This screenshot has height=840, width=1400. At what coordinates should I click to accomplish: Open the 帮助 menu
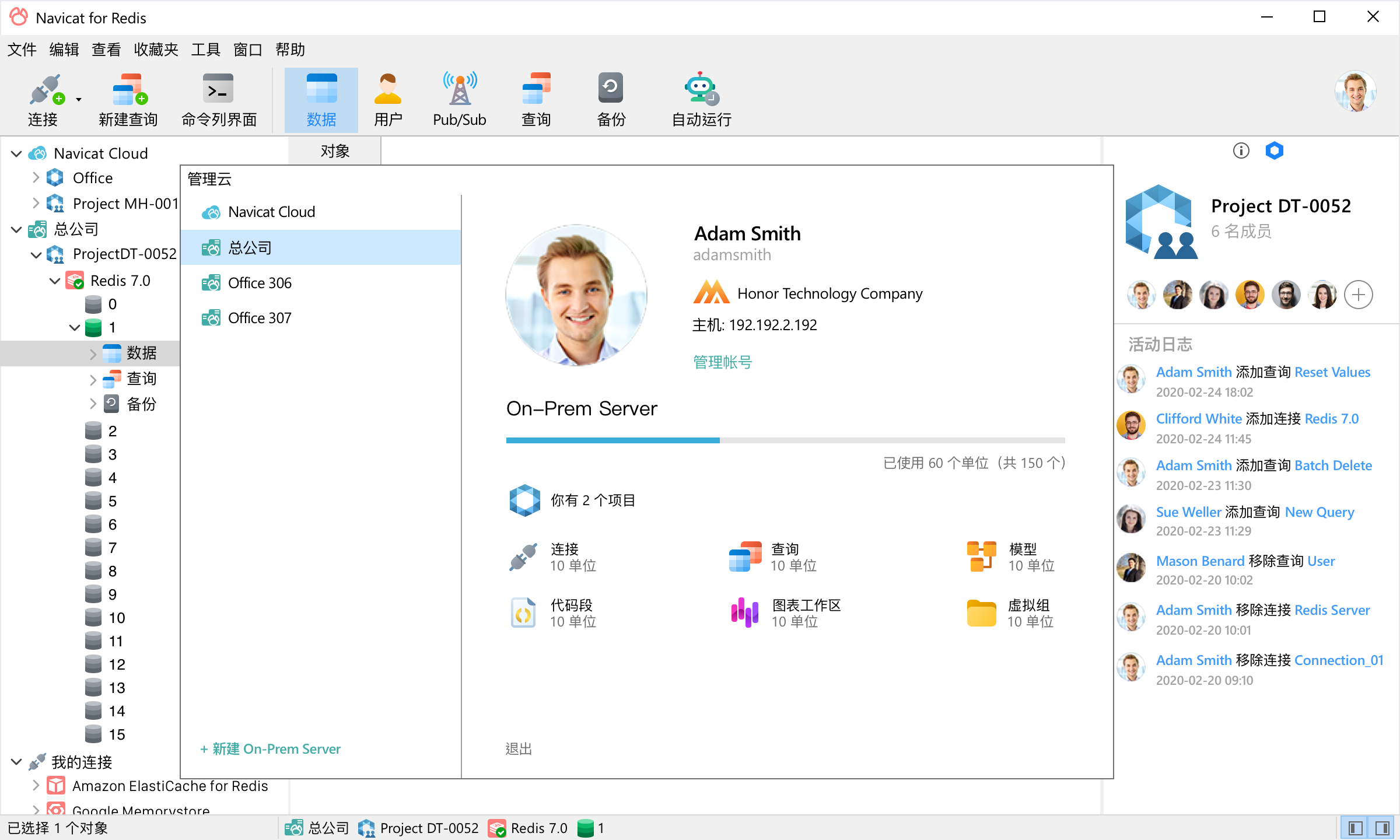click(290, 50)
